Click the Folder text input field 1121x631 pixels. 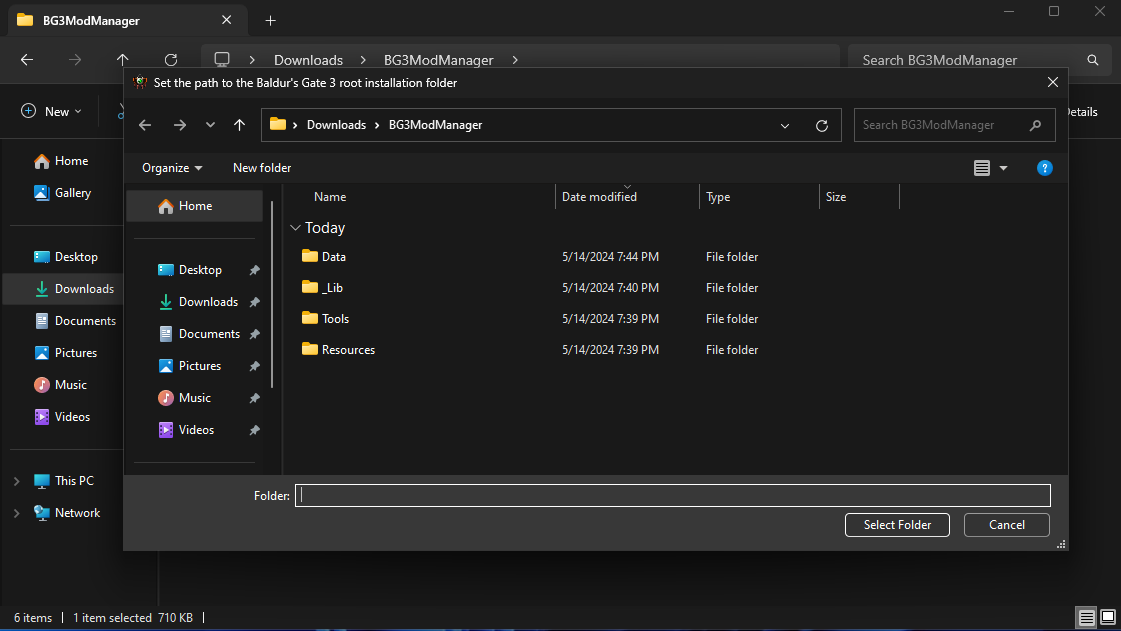[x=673, y=495]
